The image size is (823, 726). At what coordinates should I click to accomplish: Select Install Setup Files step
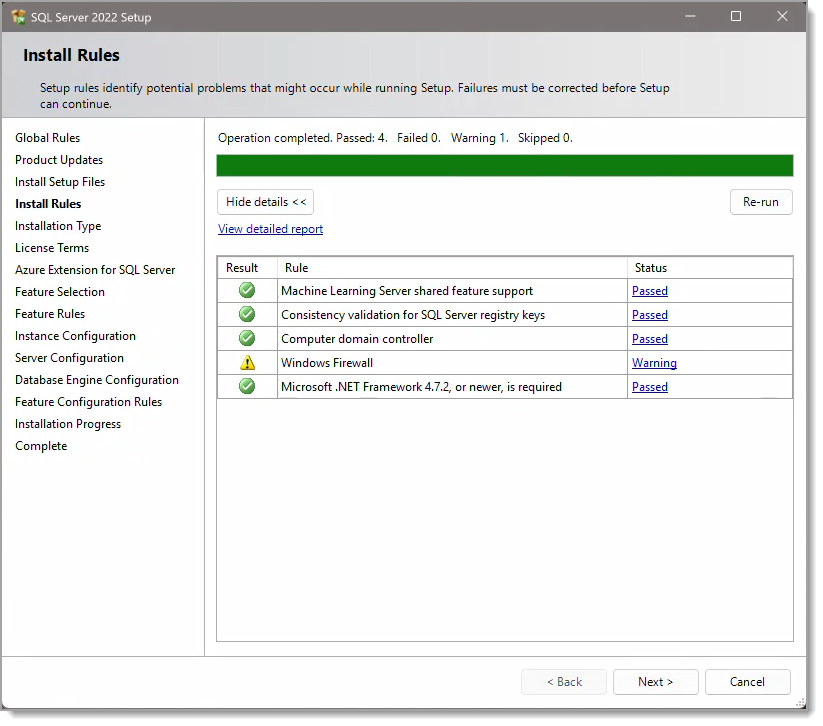click(x=60, y=182)
